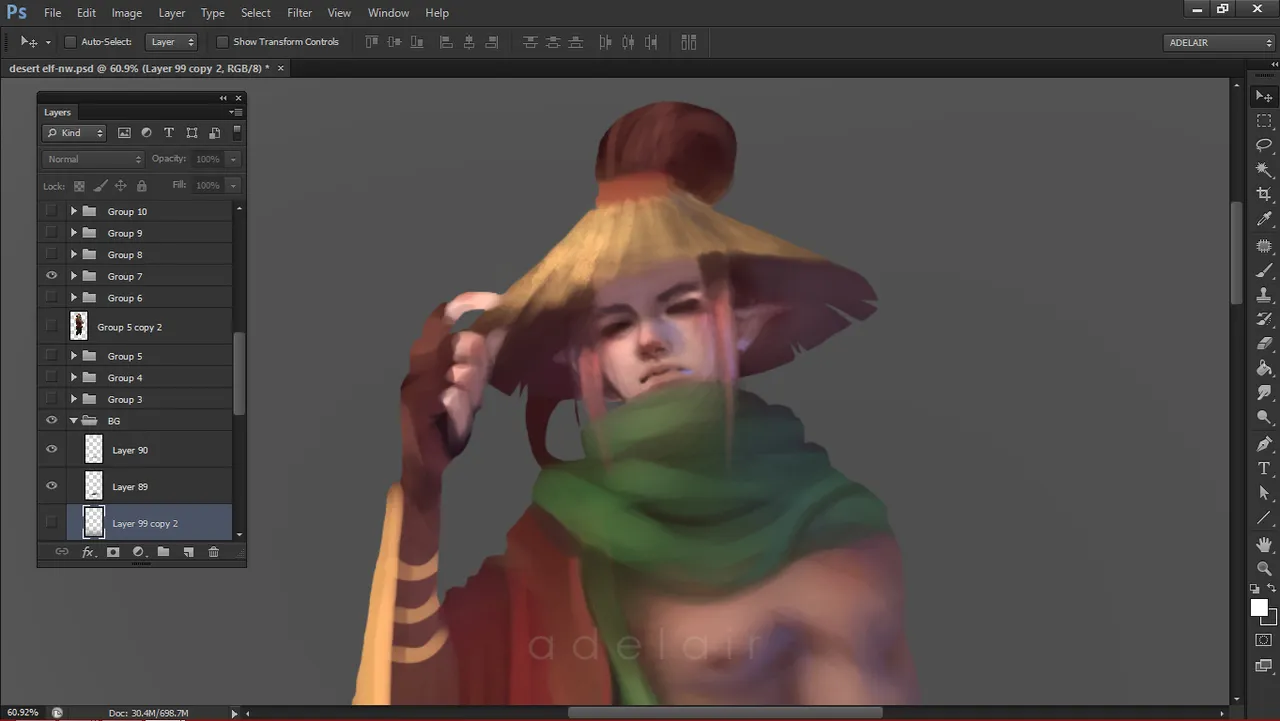Select the Horizontal Type tool
This screenshot has height=721, width=1280.
[1264, 468]
